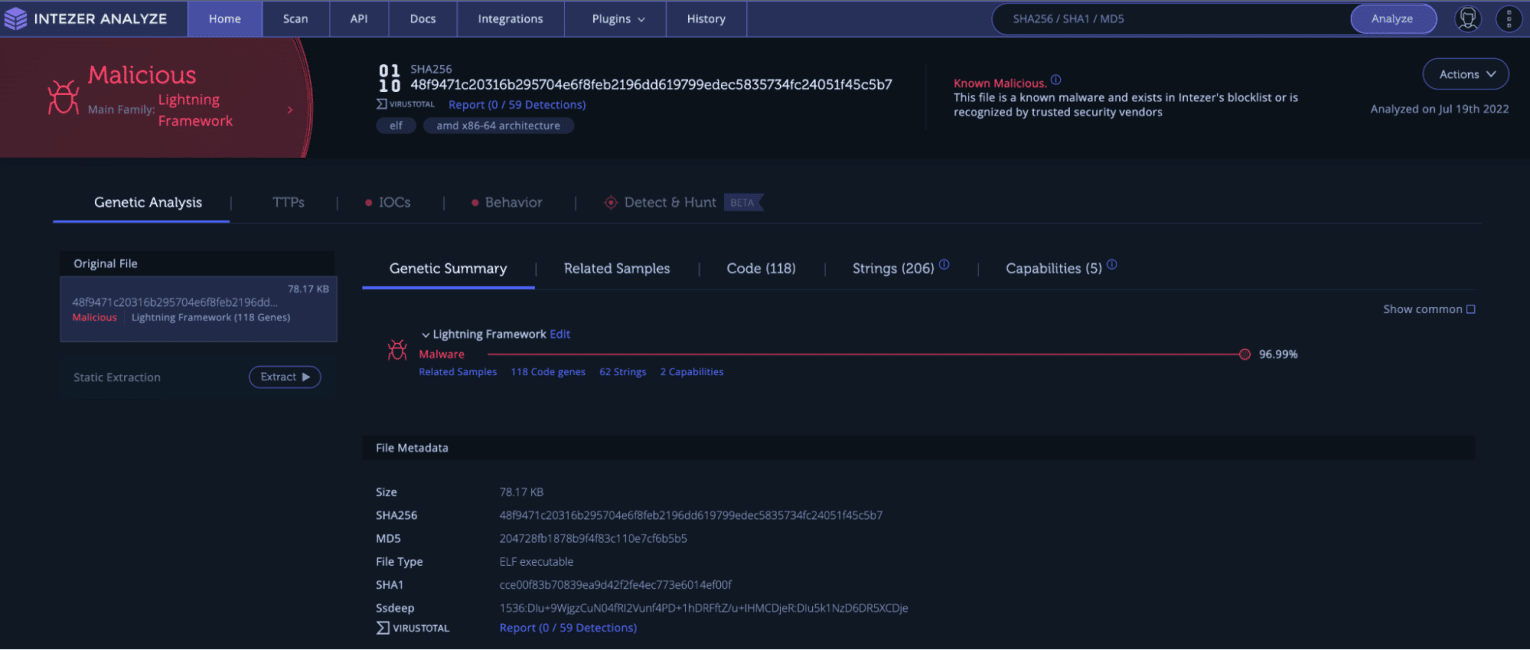Open the History menu item
1530x650 pixels.
pyautogui.click(x=706, y=19)
